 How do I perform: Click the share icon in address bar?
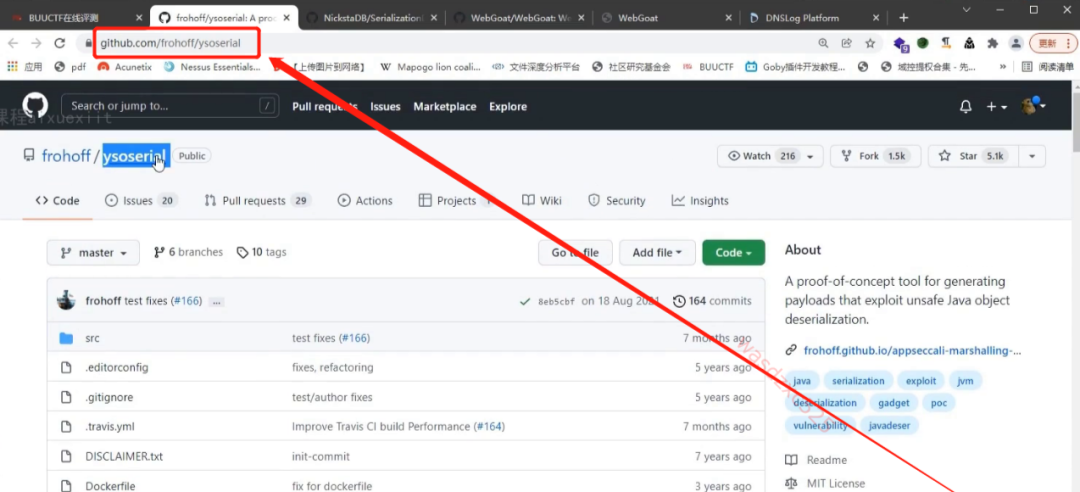point(847,43)
